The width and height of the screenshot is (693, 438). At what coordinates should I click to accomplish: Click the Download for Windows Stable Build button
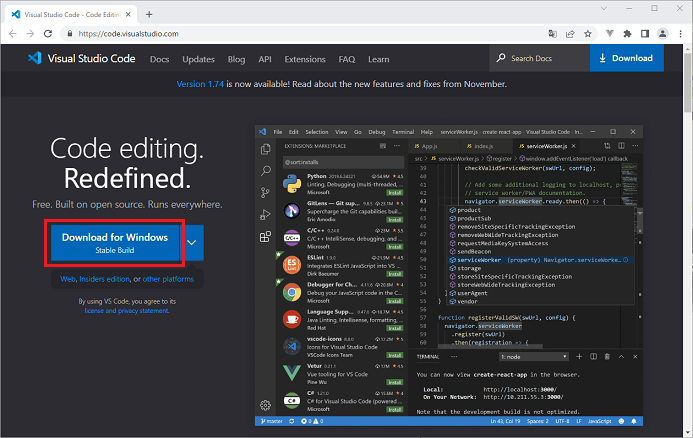point(115,243)
